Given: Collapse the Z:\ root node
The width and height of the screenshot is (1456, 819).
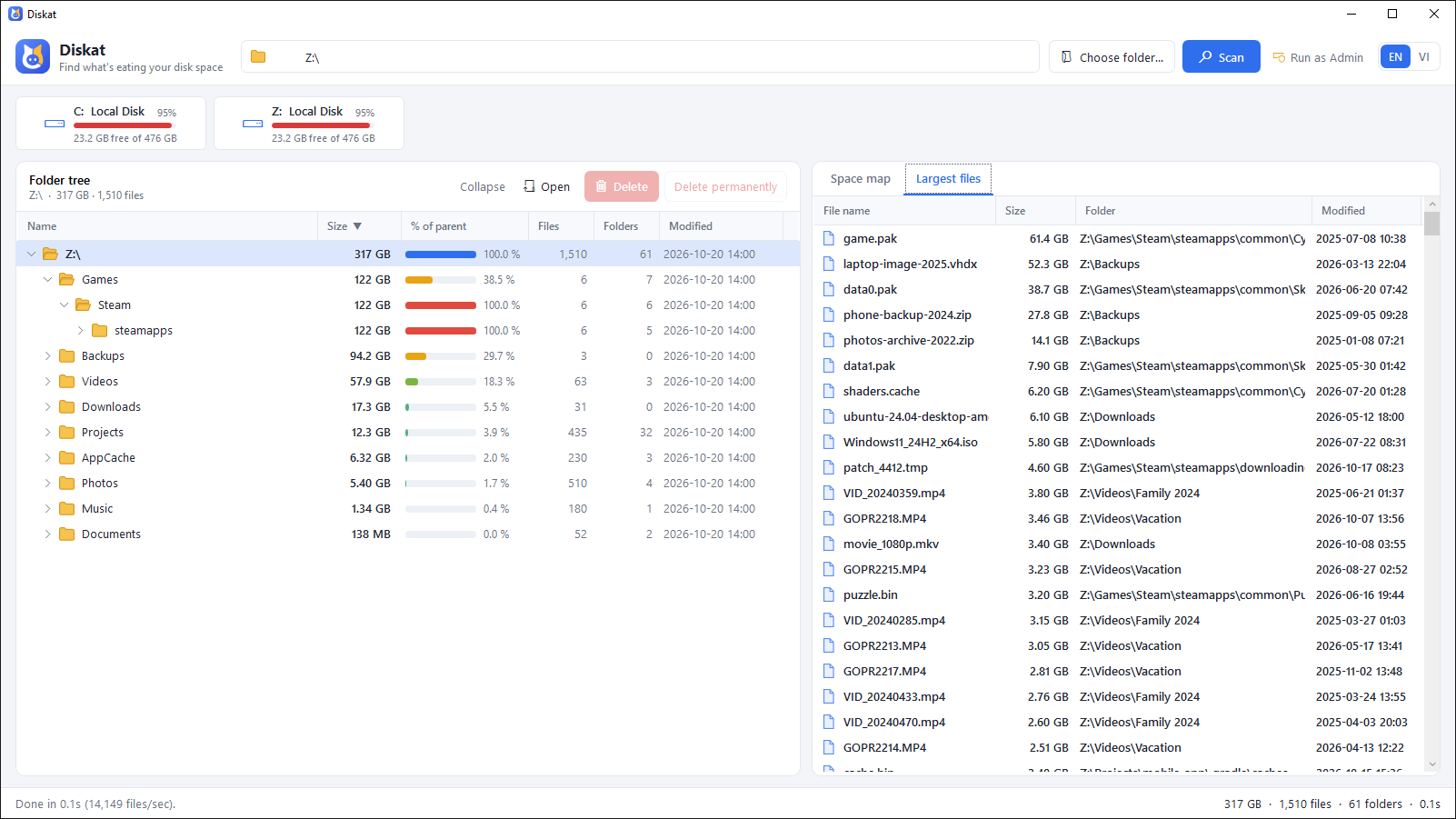Looking at the screenshot, I should point(31,254).
